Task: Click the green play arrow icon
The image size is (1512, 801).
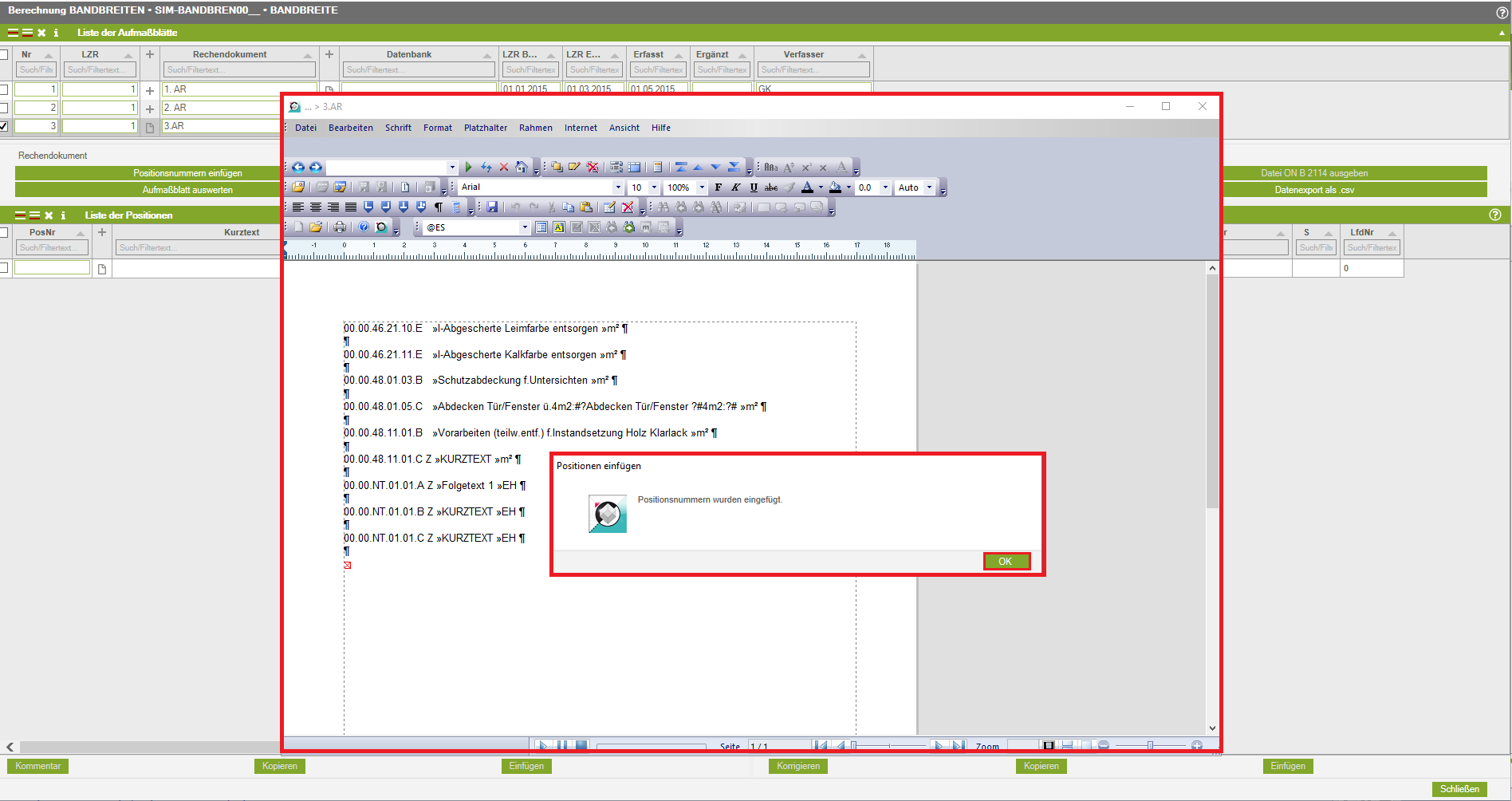Action: [x=469, y=167]
